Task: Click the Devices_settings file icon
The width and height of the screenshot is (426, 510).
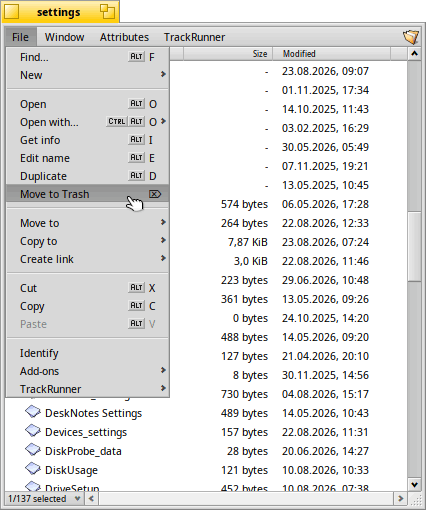Action: coord(33,431)
